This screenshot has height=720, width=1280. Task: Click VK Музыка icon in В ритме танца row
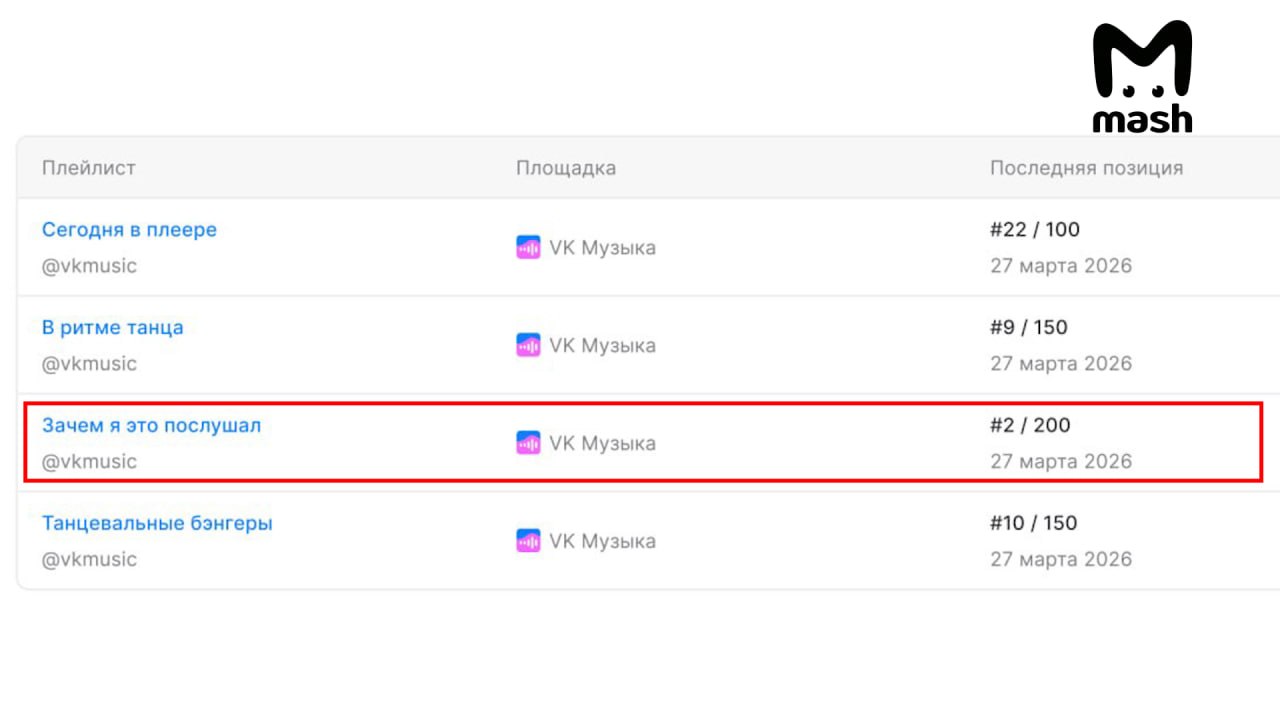pos(528,346)
